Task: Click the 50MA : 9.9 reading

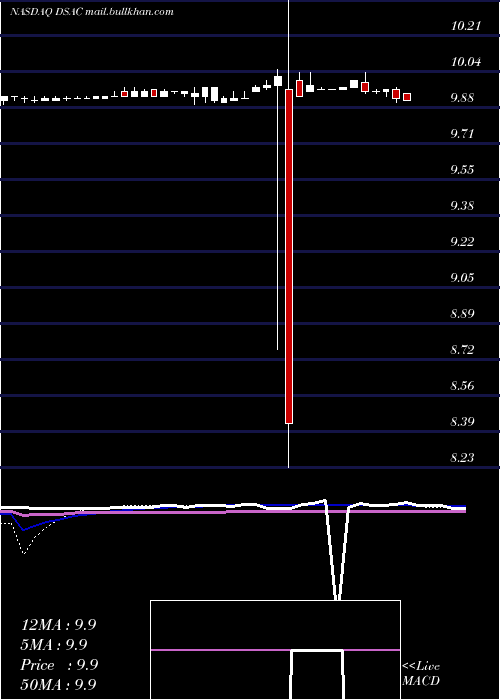Action: tap(58, 684)
